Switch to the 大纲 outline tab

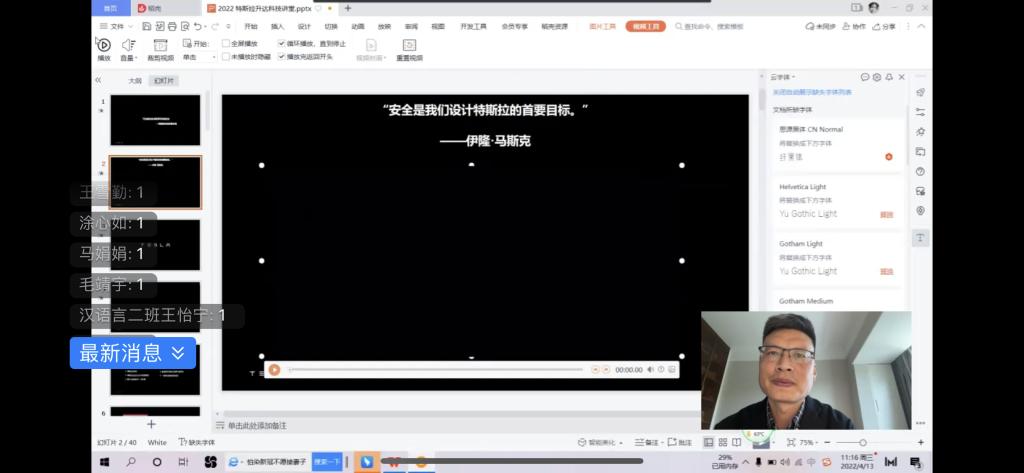point(135,80)
